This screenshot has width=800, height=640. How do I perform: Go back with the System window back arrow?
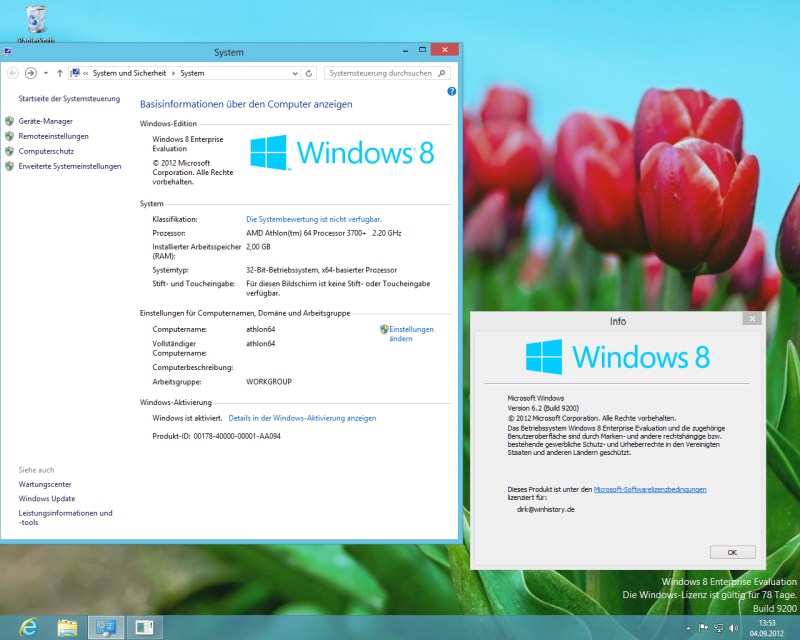pos(13,73)
